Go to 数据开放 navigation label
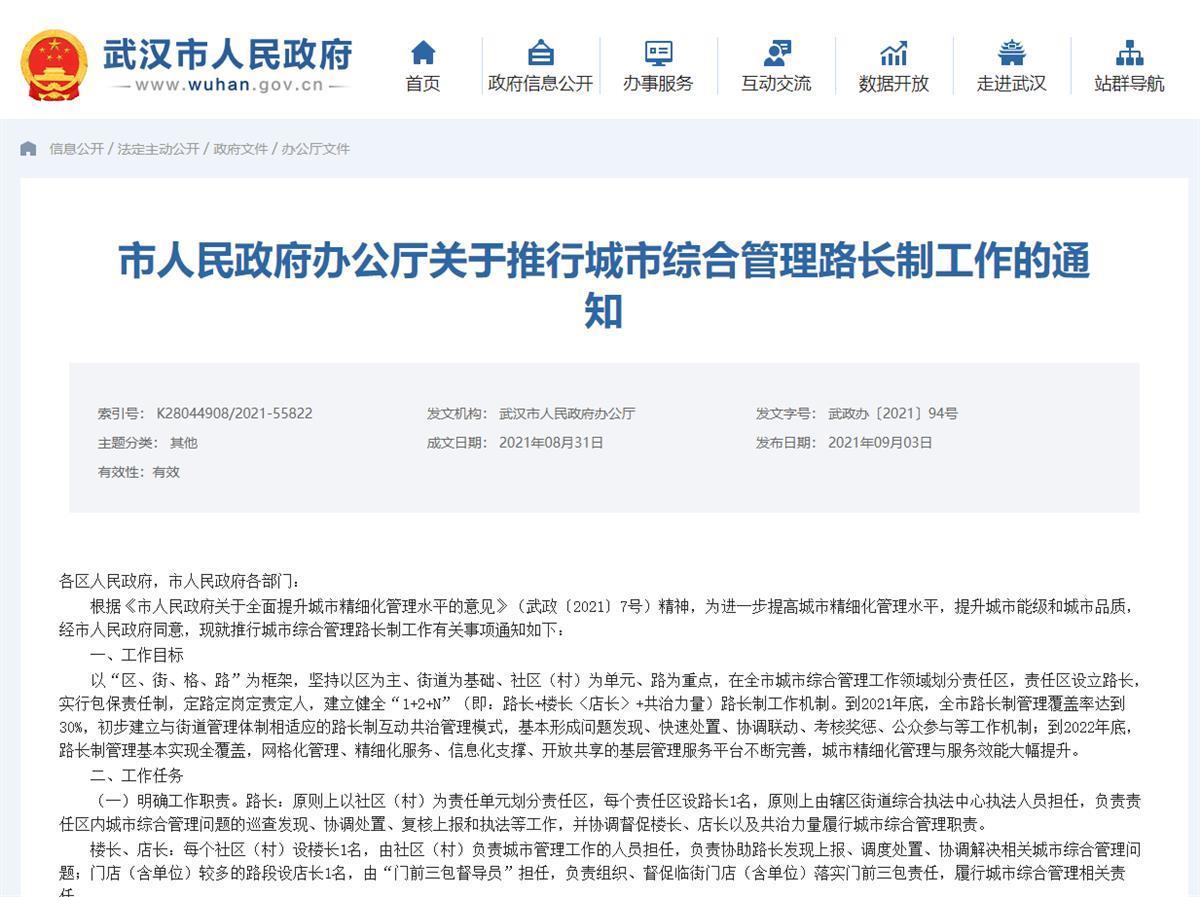This screenshot has width=1200, height=897. click(893, 84)
